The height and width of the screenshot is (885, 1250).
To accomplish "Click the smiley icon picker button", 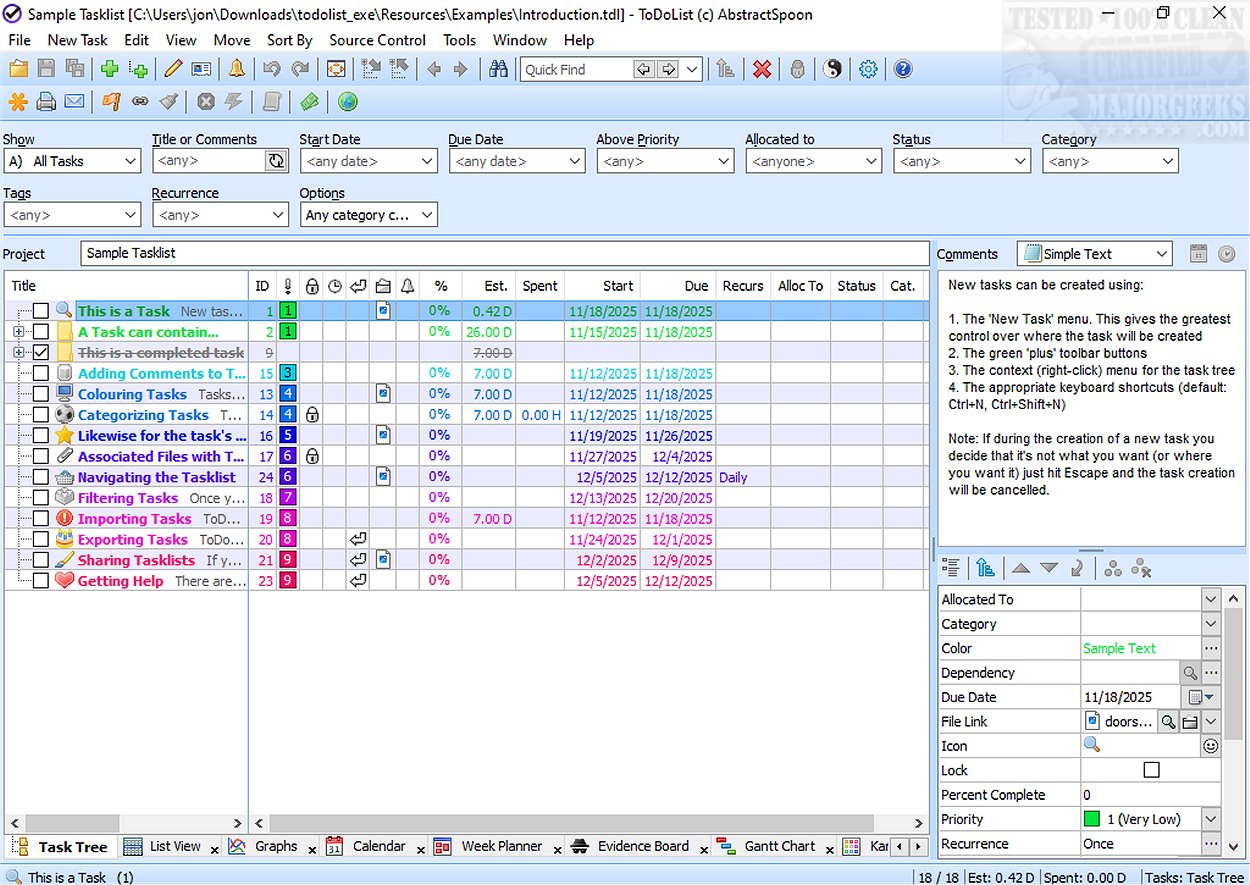I will 1210,746.
